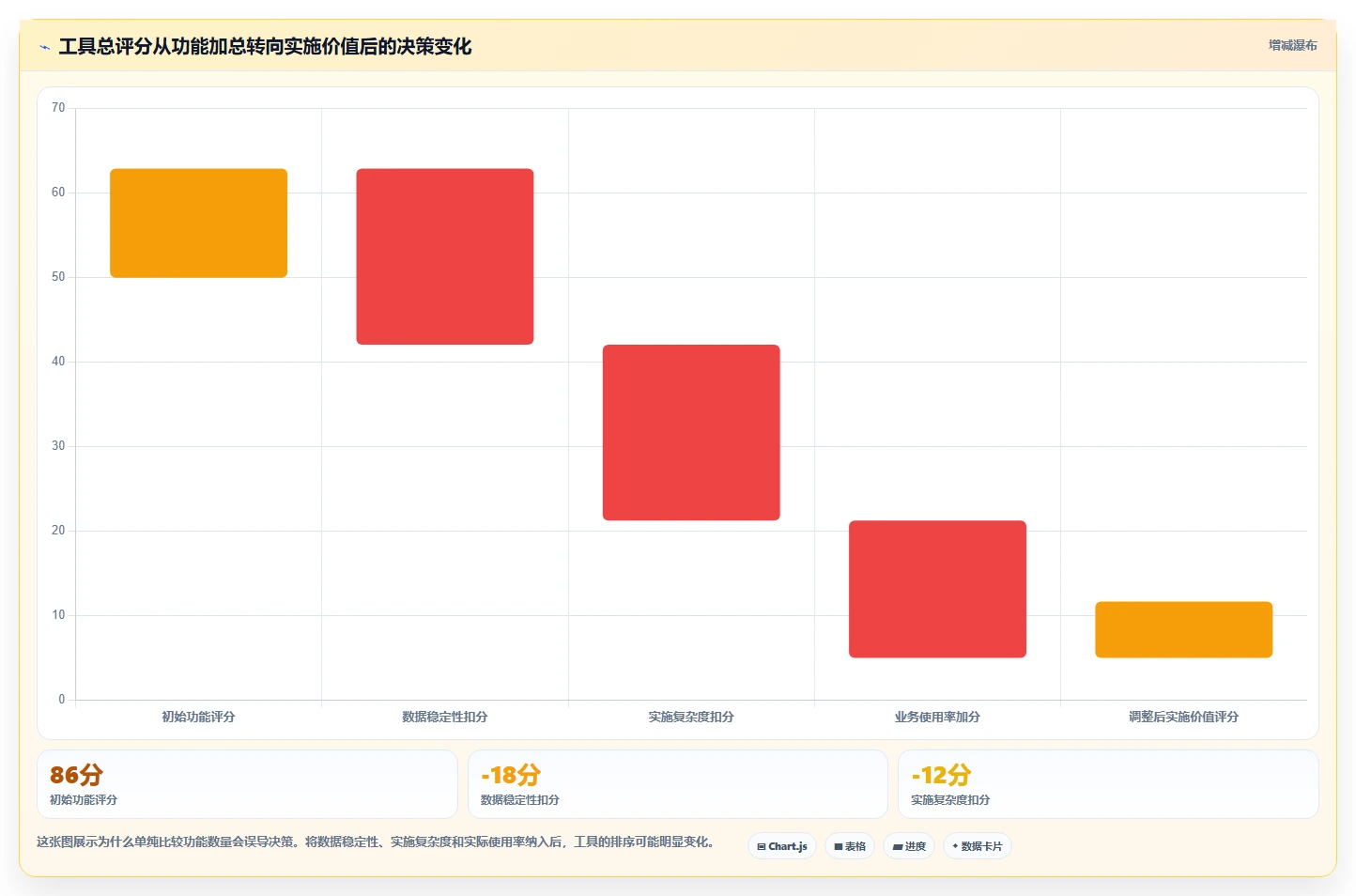Select the 进度 chip

pos(909,846)
